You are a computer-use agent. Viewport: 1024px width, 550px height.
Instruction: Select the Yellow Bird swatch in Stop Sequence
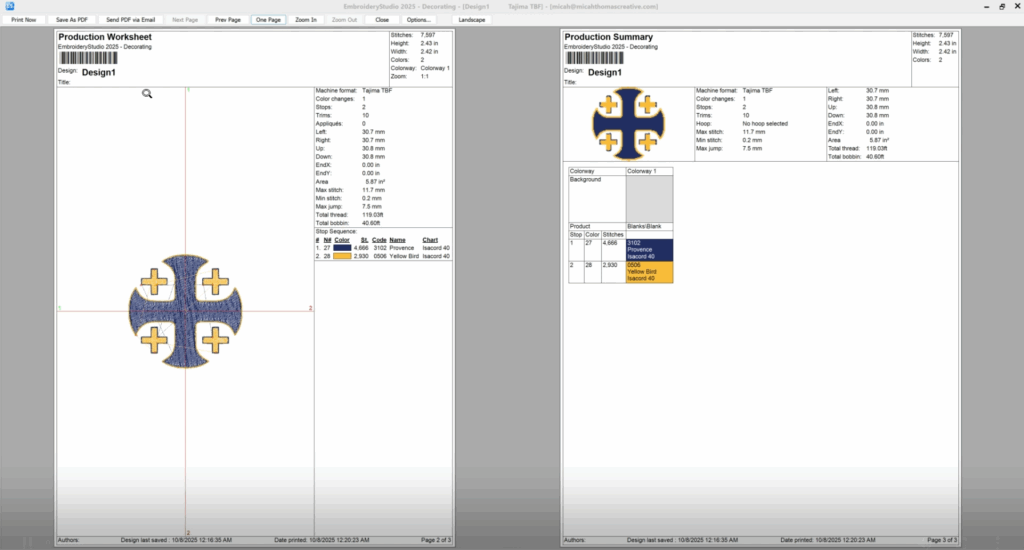pyautogui.click(x=342, y=256)
